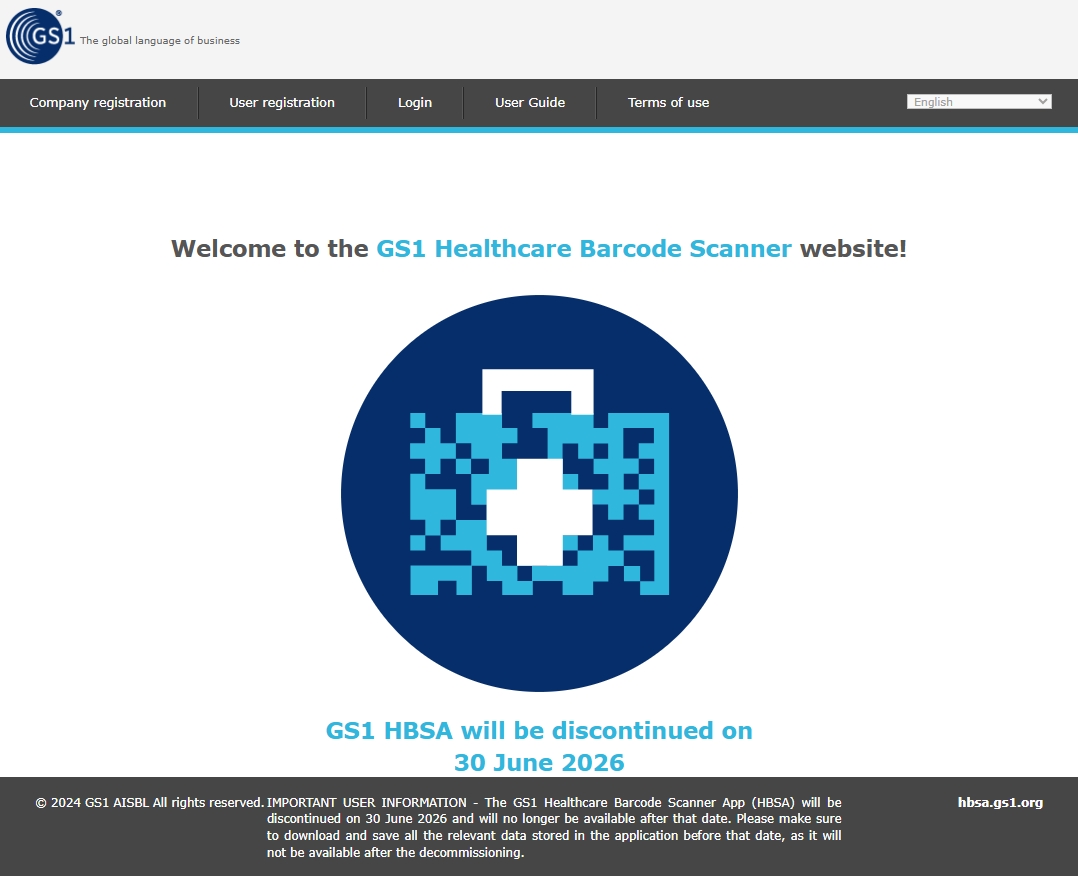
Task: Click the '30 June 2026' discontinuation notice
Action: [539, 763]
